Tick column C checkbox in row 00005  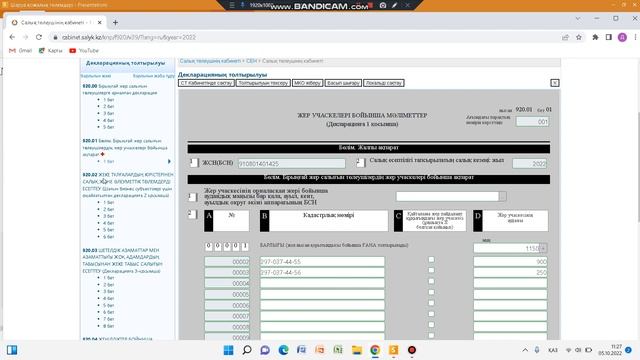tap(431, 292)
